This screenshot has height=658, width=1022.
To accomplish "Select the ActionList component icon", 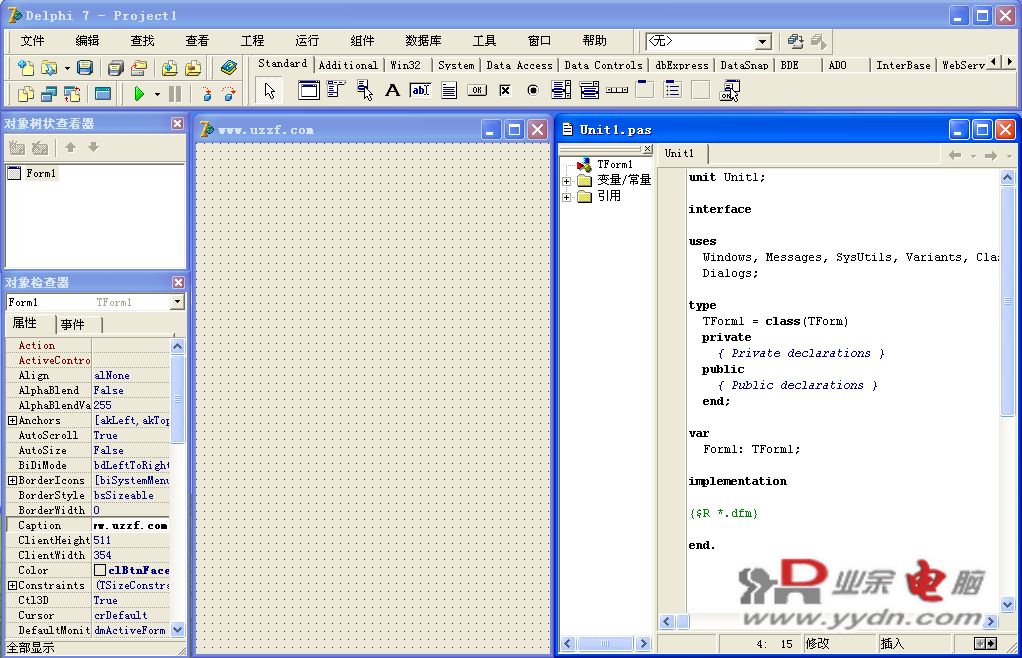I will click(729, 90).
